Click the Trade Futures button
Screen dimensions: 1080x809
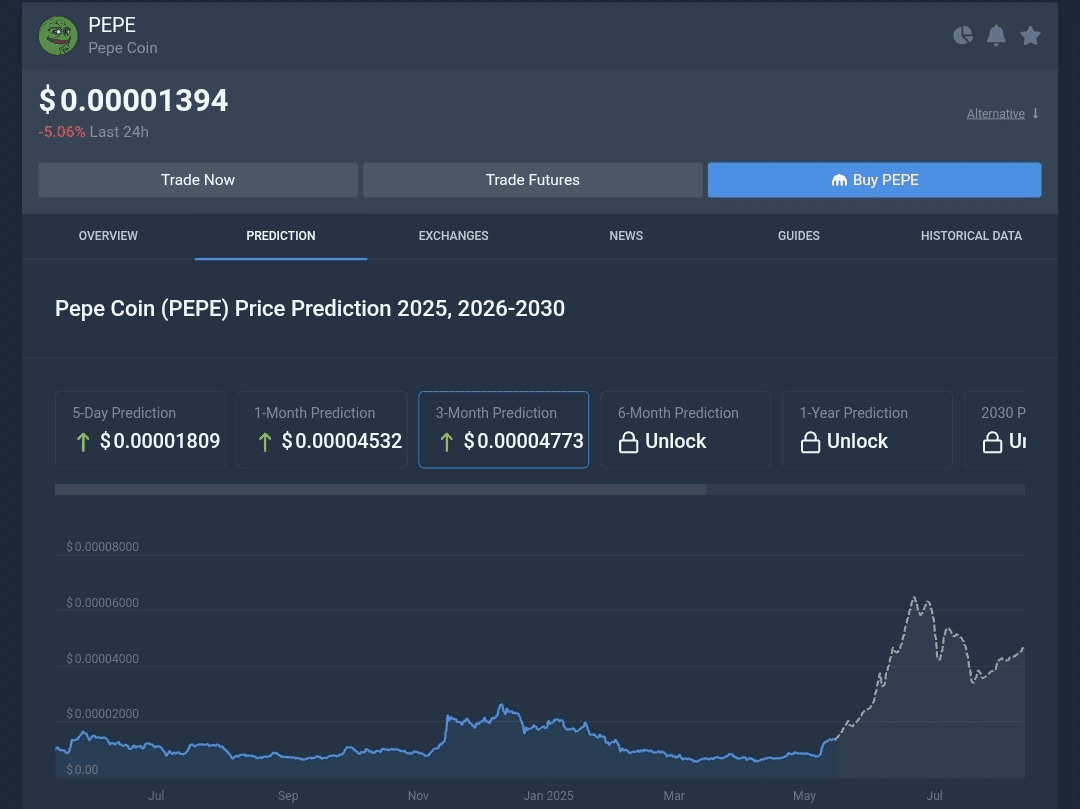coord(532,180)
